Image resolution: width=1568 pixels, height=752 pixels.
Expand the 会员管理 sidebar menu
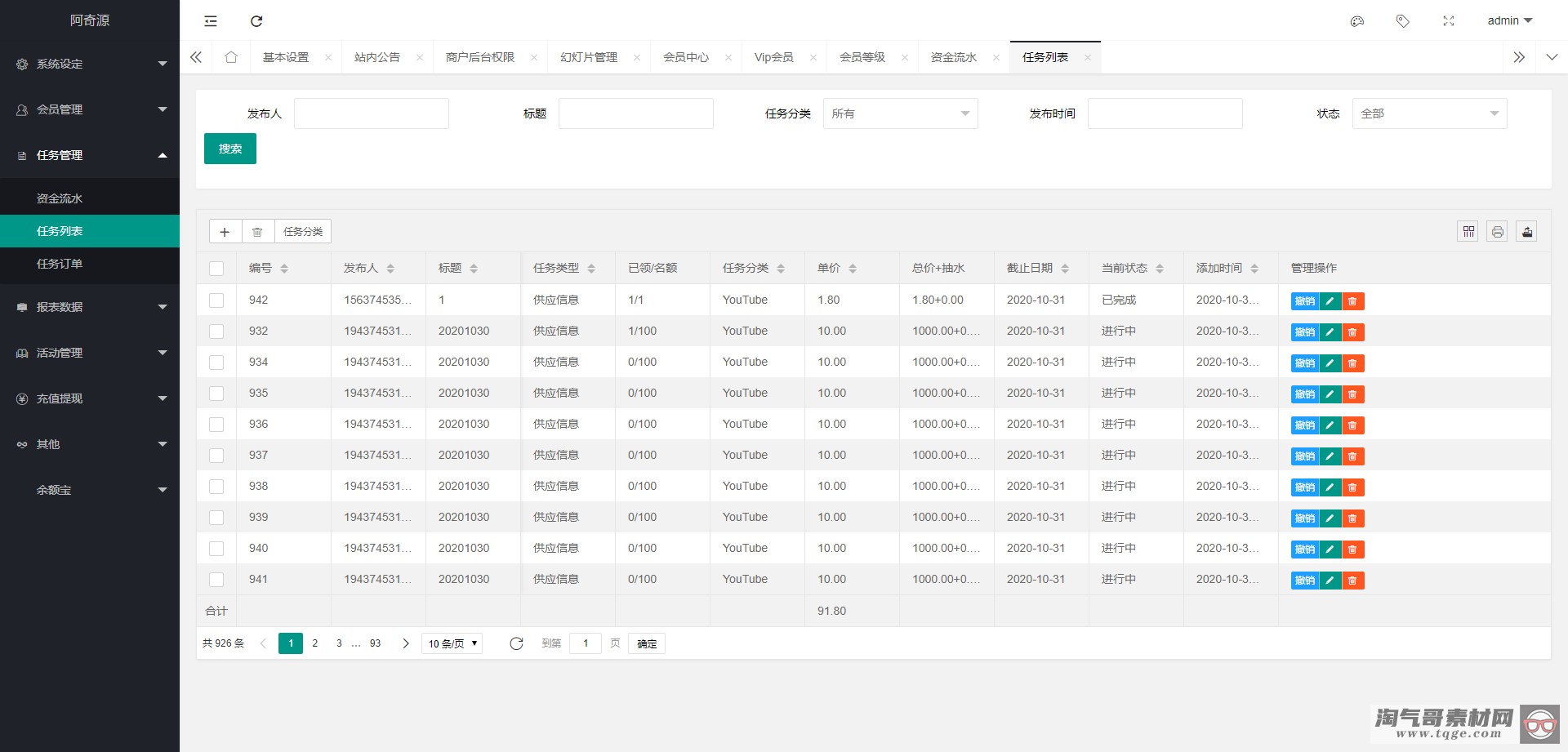click(x=90, y=109)
